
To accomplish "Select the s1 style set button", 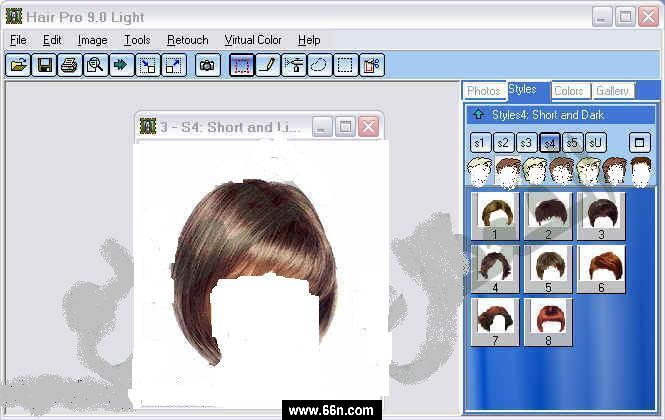I will click(x=481, y=143).
